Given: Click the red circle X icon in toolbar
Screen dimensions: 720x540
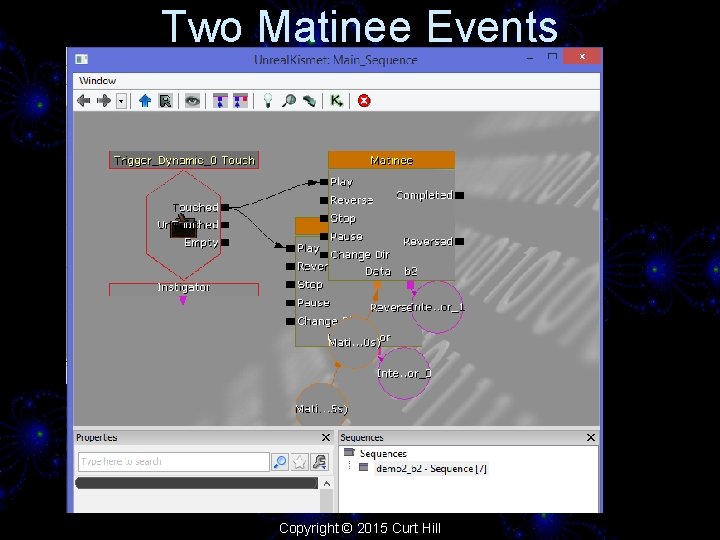Looking at the screenshot, I should 364,101.
